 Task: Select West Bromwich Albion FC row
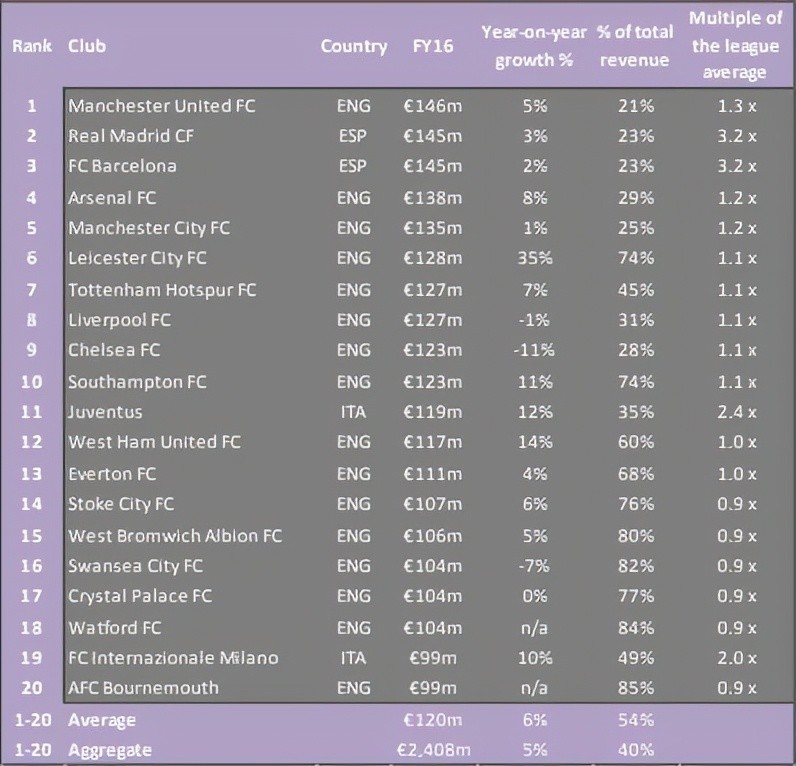click(428, 536)
